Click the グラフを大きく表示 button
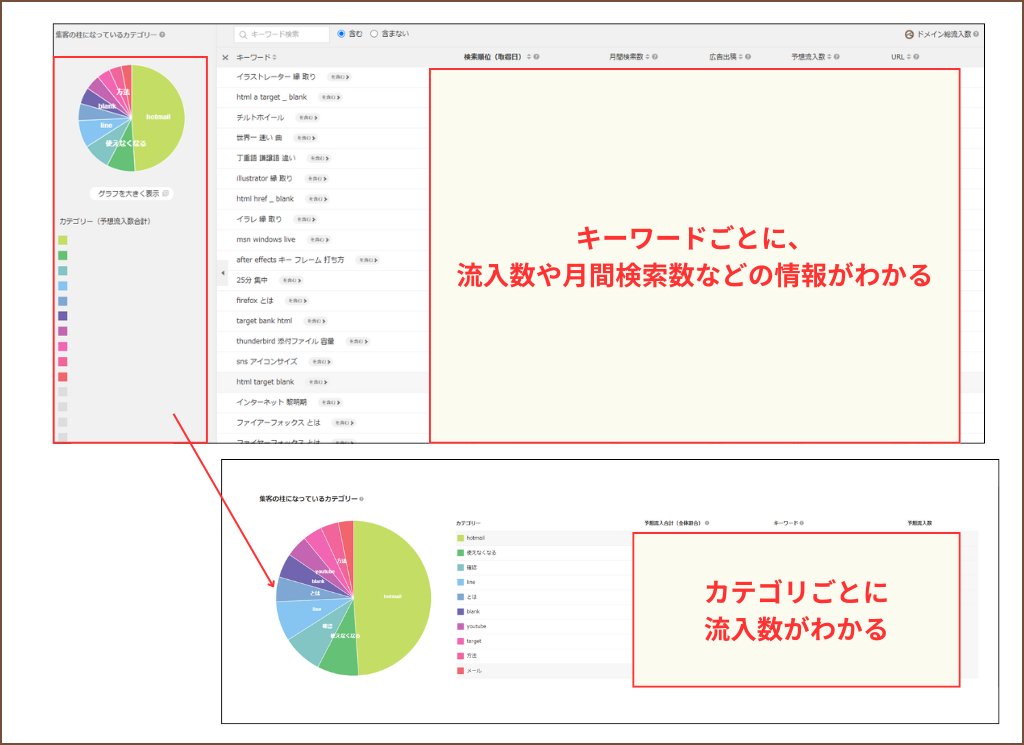The image size is (1024, 745). pyautogui.click(x=132, y=194)
